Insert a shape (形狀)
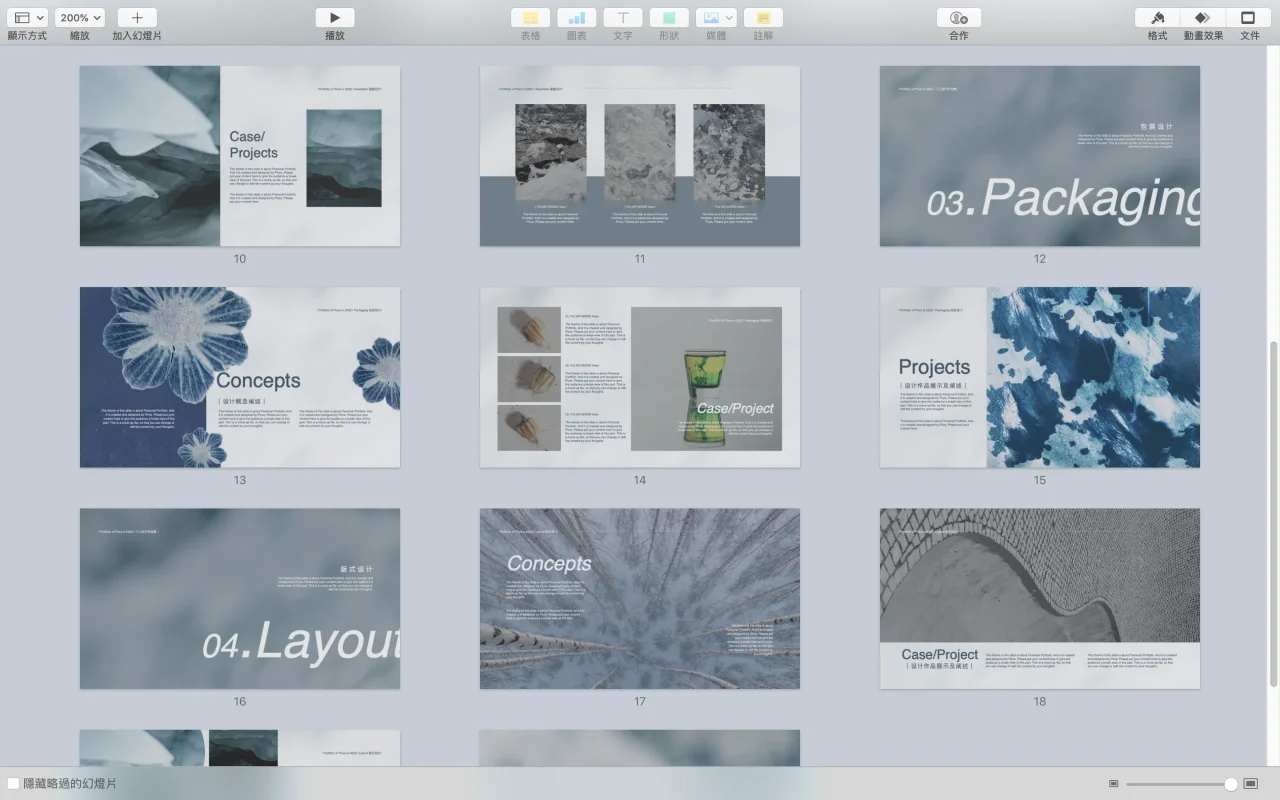Viewport: 1280px width, 800px height. coord(669,18)
